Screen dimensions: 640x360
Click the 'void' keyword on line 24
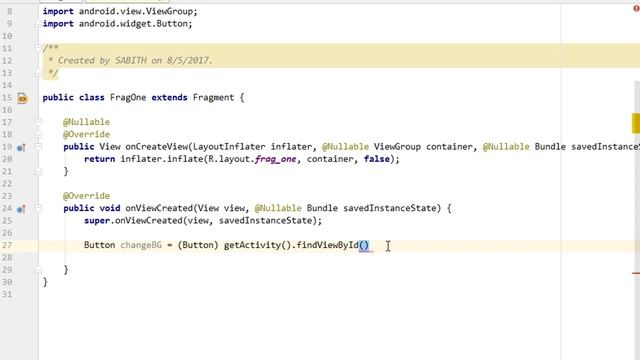point(110,209)
